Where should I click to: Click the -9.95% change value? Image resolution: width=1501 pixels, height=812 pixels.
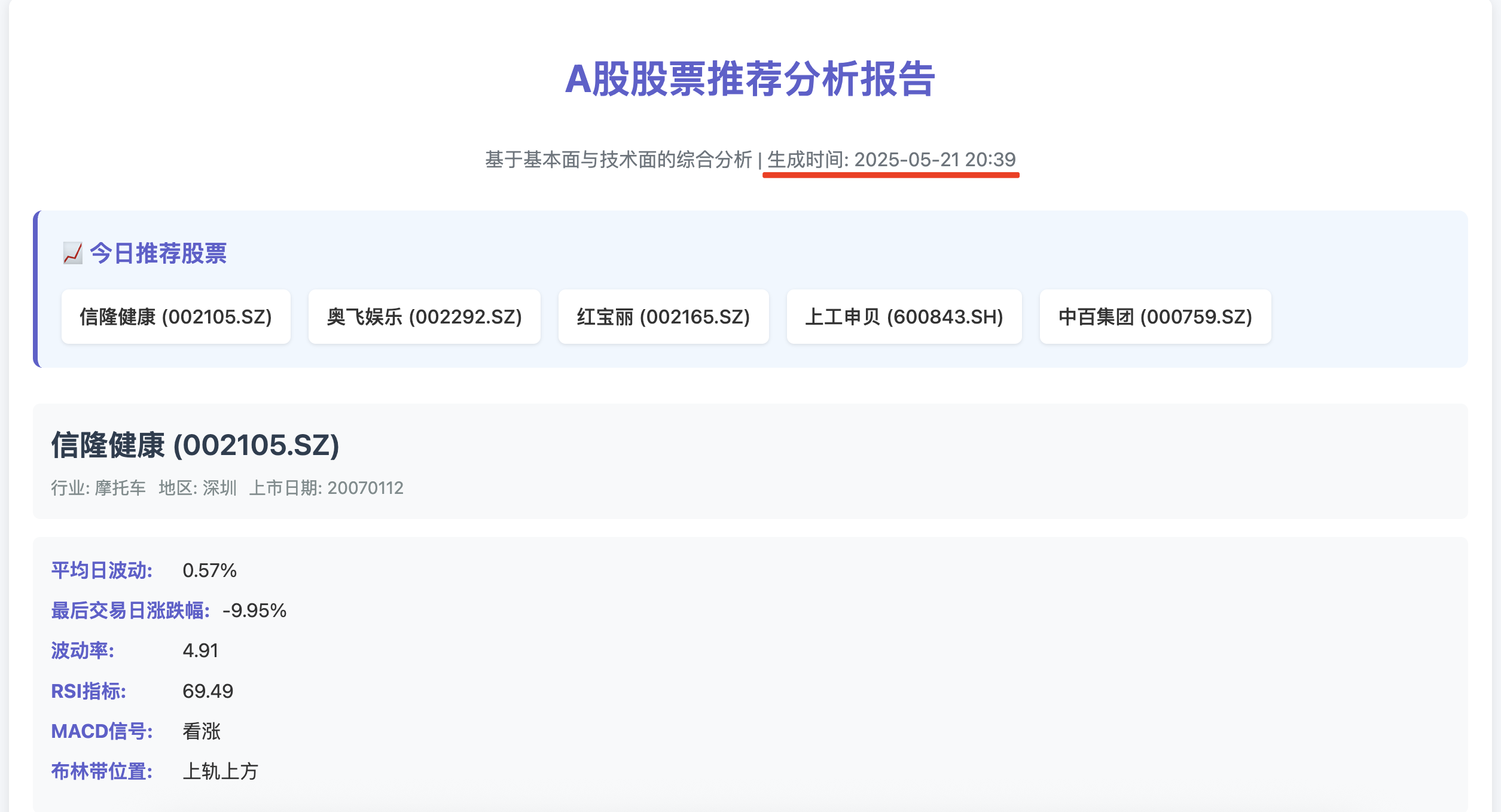pyautogui.click(x=255, y=610)
